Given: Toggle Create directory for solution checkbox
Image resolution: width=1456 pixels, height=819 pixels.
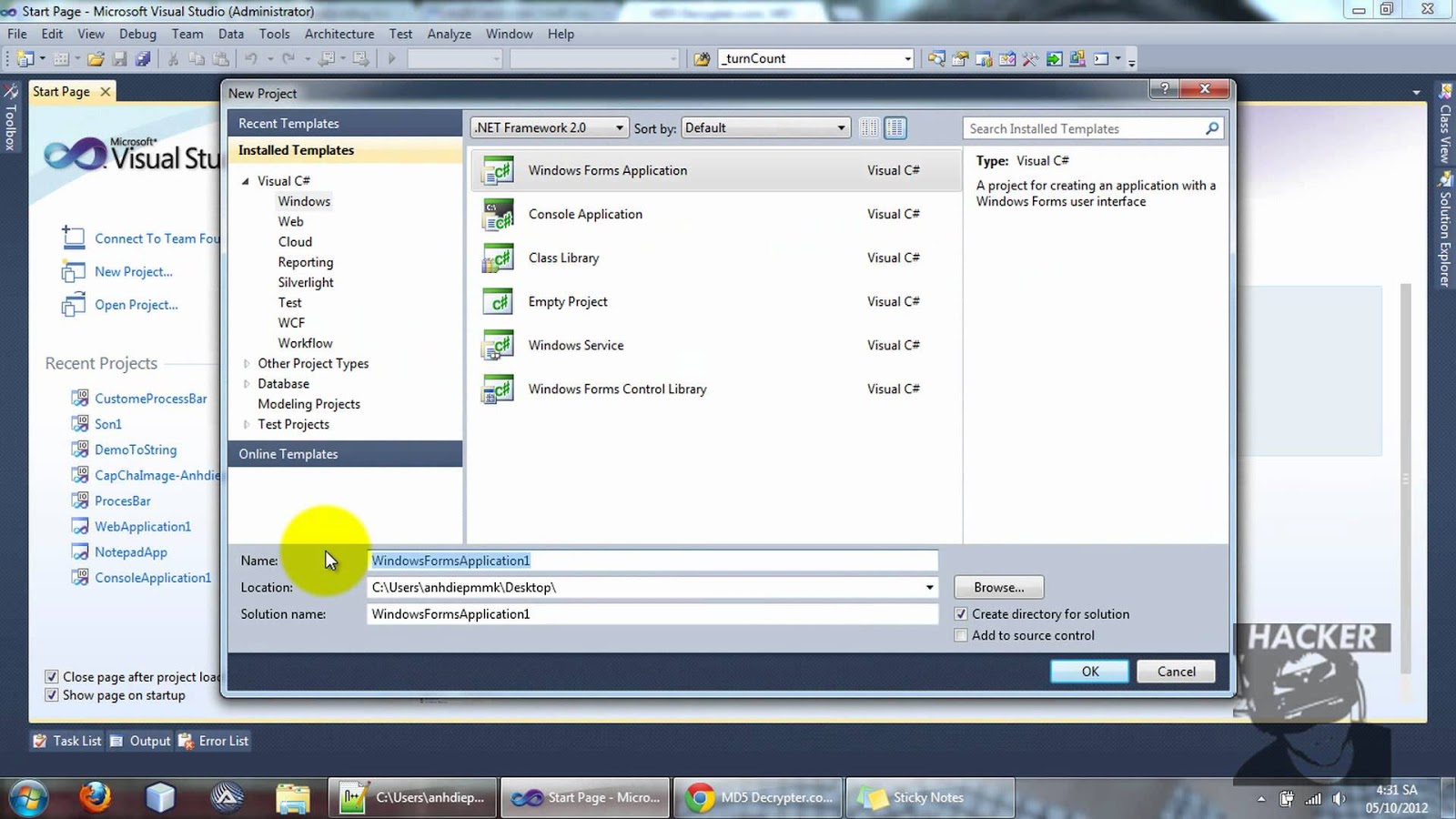Looking at the screenshot, I should (961, 614).
